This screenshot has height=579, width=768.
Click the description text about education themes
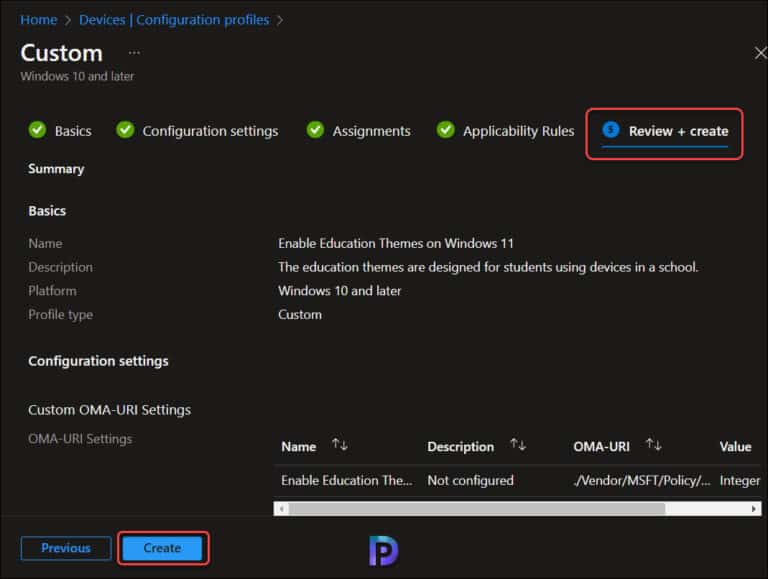point(488,267)
